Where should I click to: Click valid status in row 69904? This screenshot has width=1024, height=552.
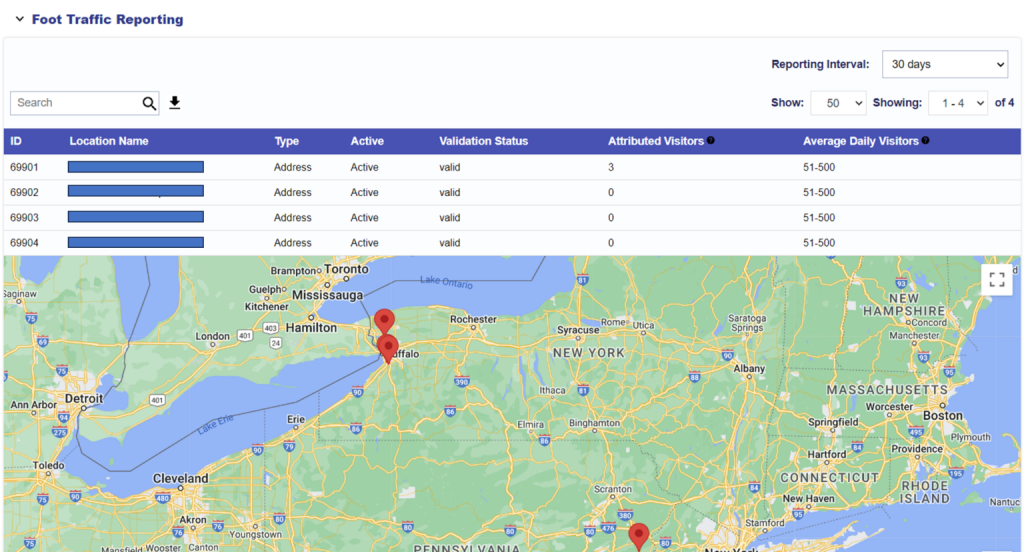(x=449, y=243)
